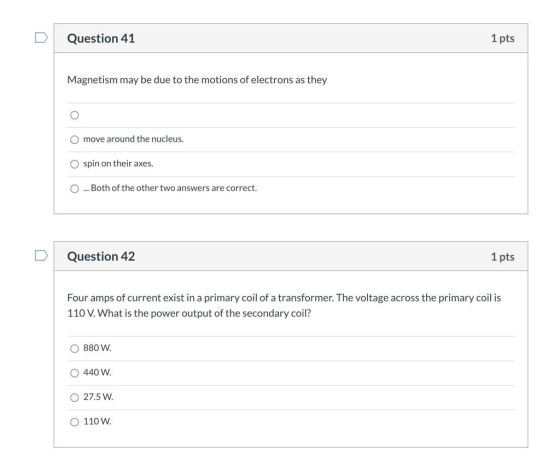
Task: Select the 27.5 W radio button
Action: click(x=74, y=397)
